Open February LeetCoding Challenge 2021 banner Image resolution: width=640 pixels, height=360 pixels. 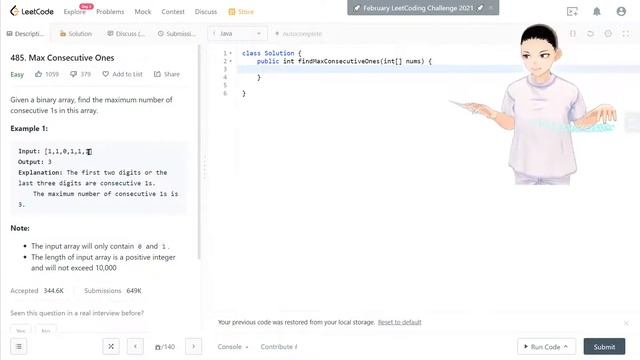pos(423,8)
